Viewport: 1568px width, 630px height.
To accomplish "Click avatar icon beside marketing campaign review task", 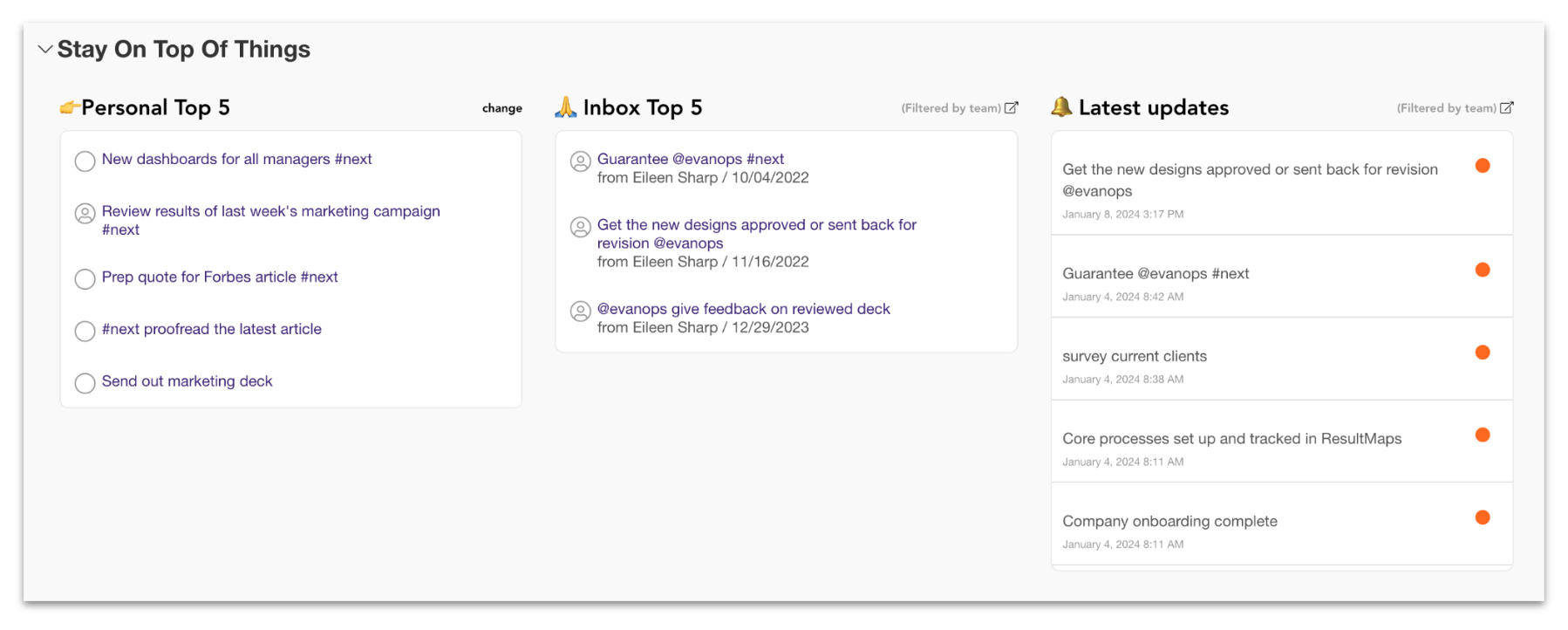I will point(85,214).
